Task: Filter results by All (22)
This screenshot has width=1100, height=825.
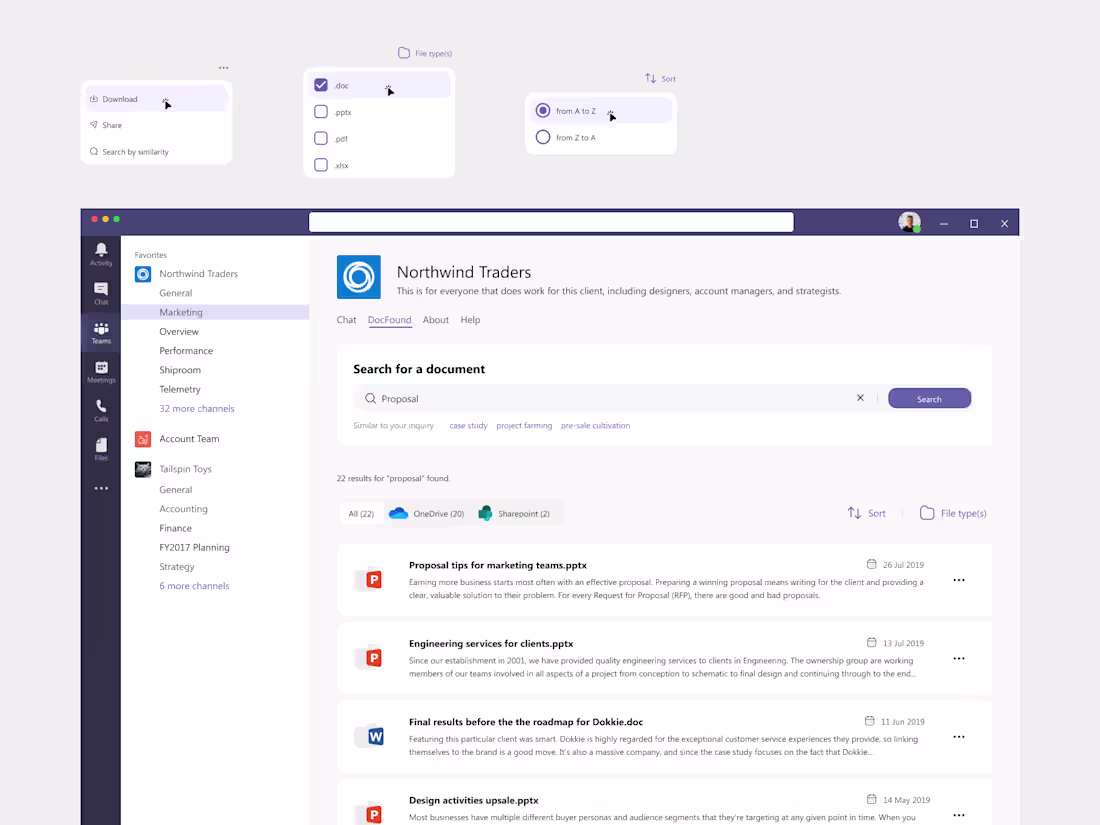Action: click(361, 514)
